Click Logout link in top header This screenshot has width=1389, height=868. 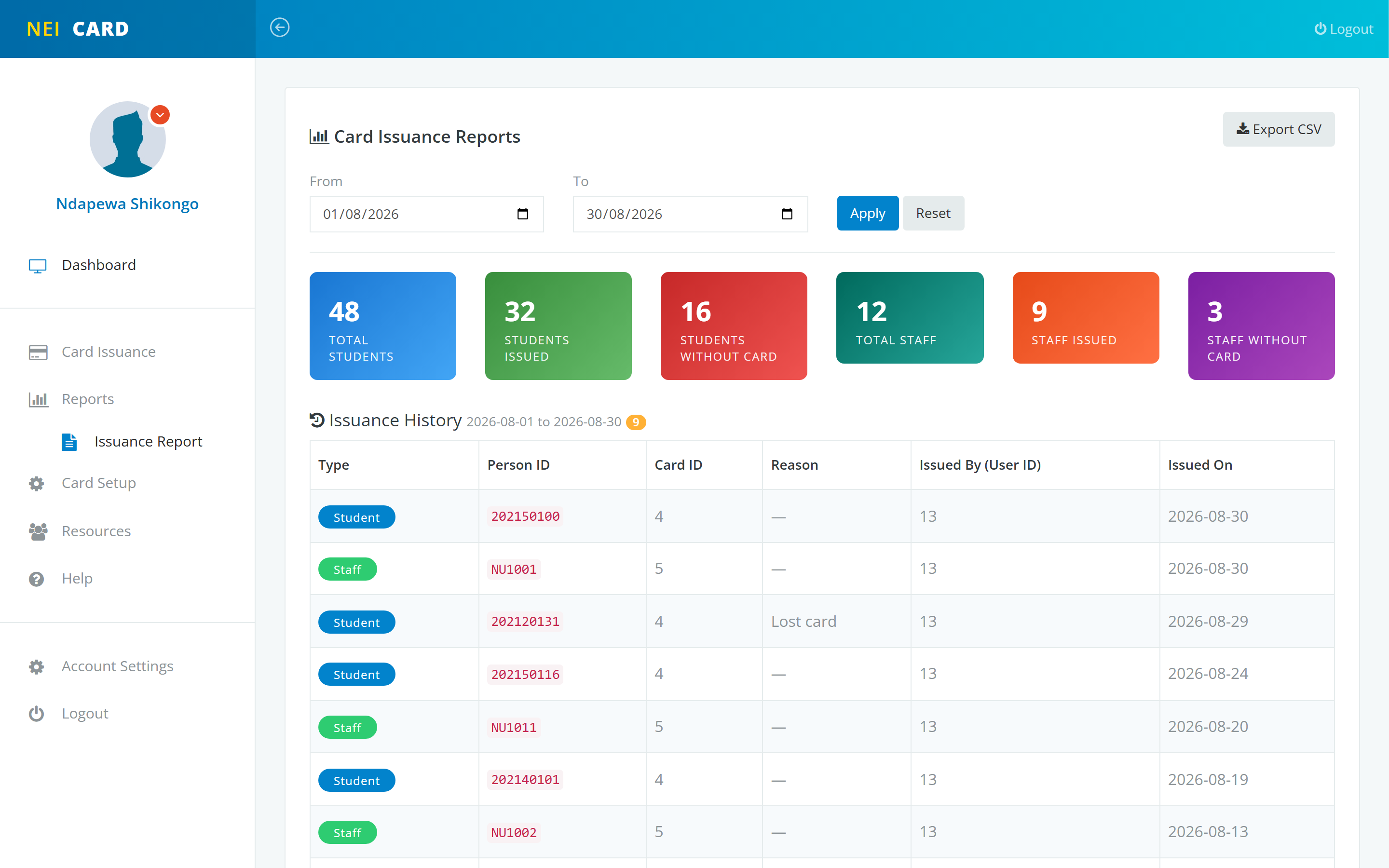pyautogui.click(x=1344, y=29)
